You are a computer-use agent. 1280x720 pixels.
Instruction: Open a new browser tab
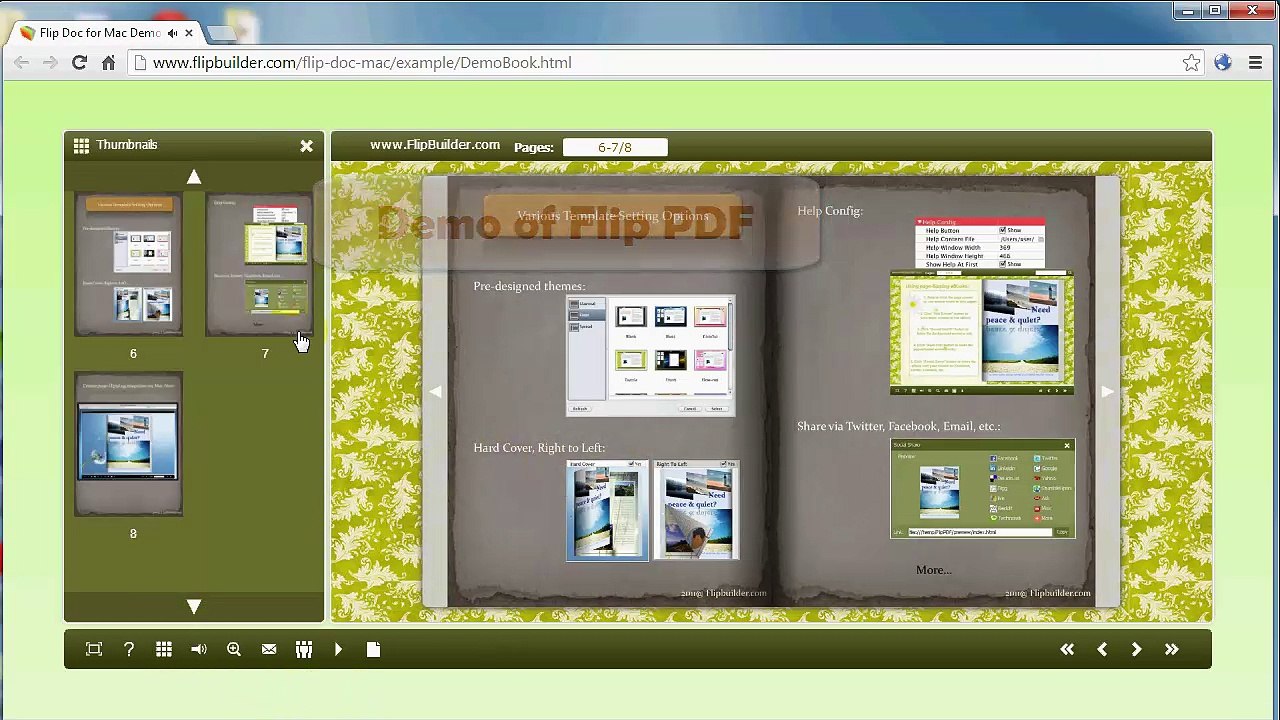(222, 33)
